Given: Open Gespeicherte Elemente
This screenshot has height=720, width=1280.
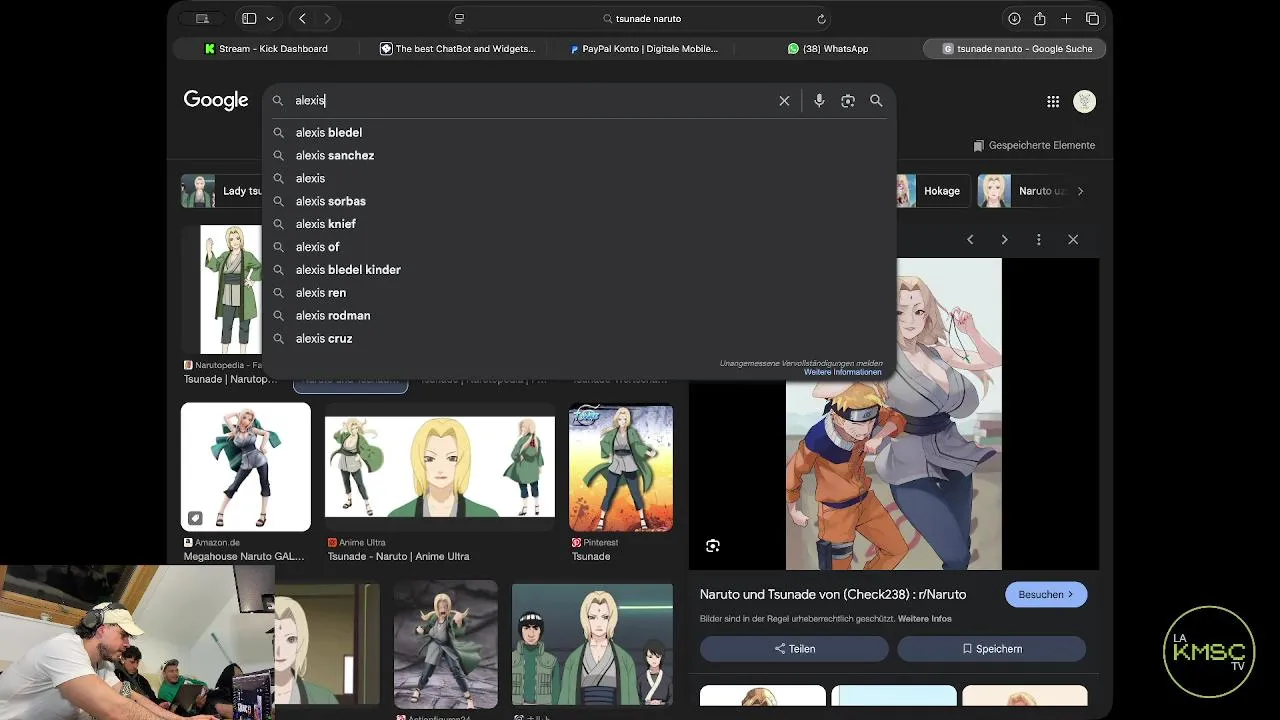Looking at the screenshot, I should click(x=1034, y=145).
